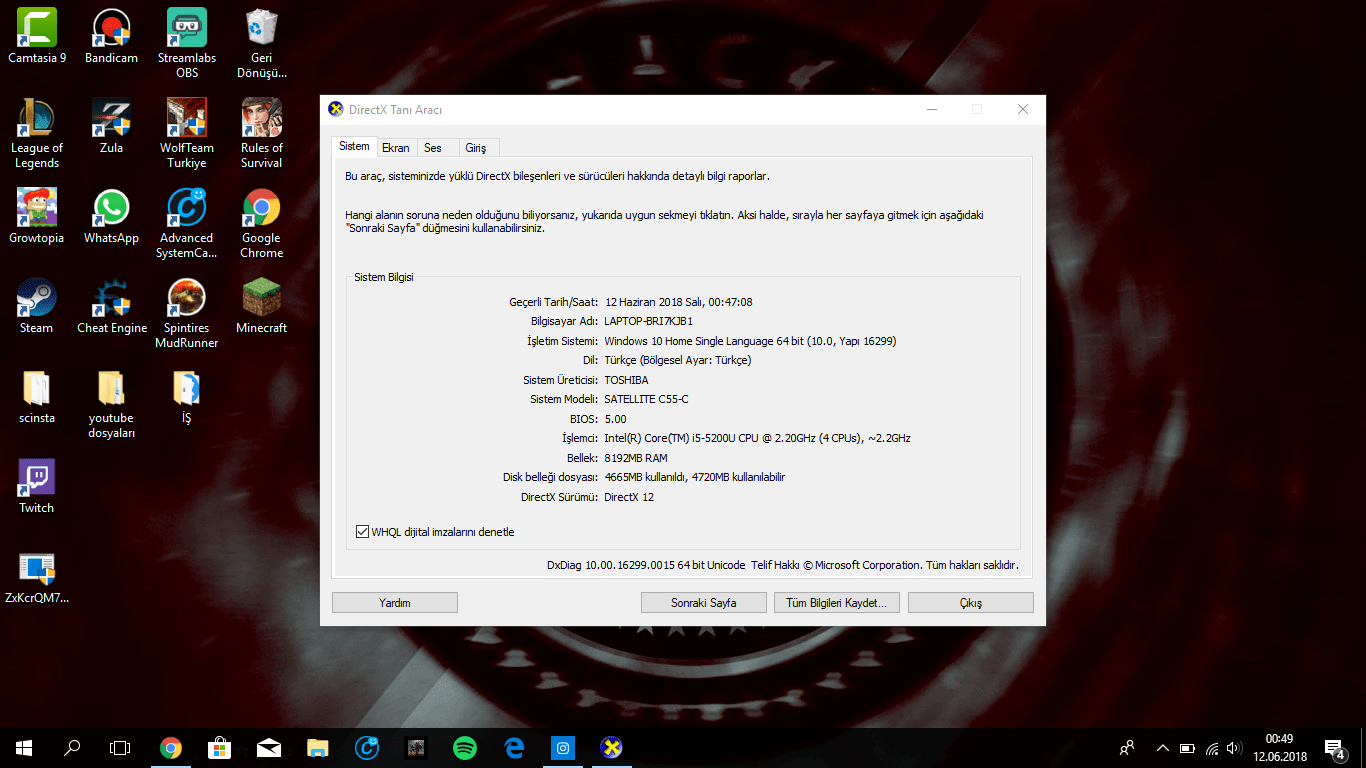The height and width of the screenshot is (768, 1366).
Task: Open the Wi-Fi network tray icon
Action: pos(1212,748)
